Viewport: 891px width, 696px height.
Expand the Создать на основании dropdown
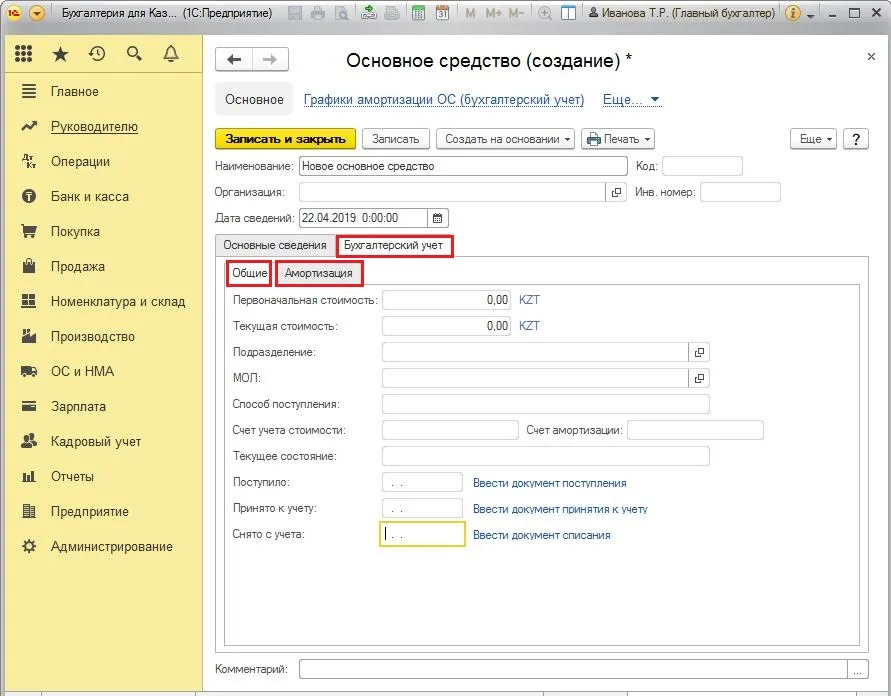505,139
